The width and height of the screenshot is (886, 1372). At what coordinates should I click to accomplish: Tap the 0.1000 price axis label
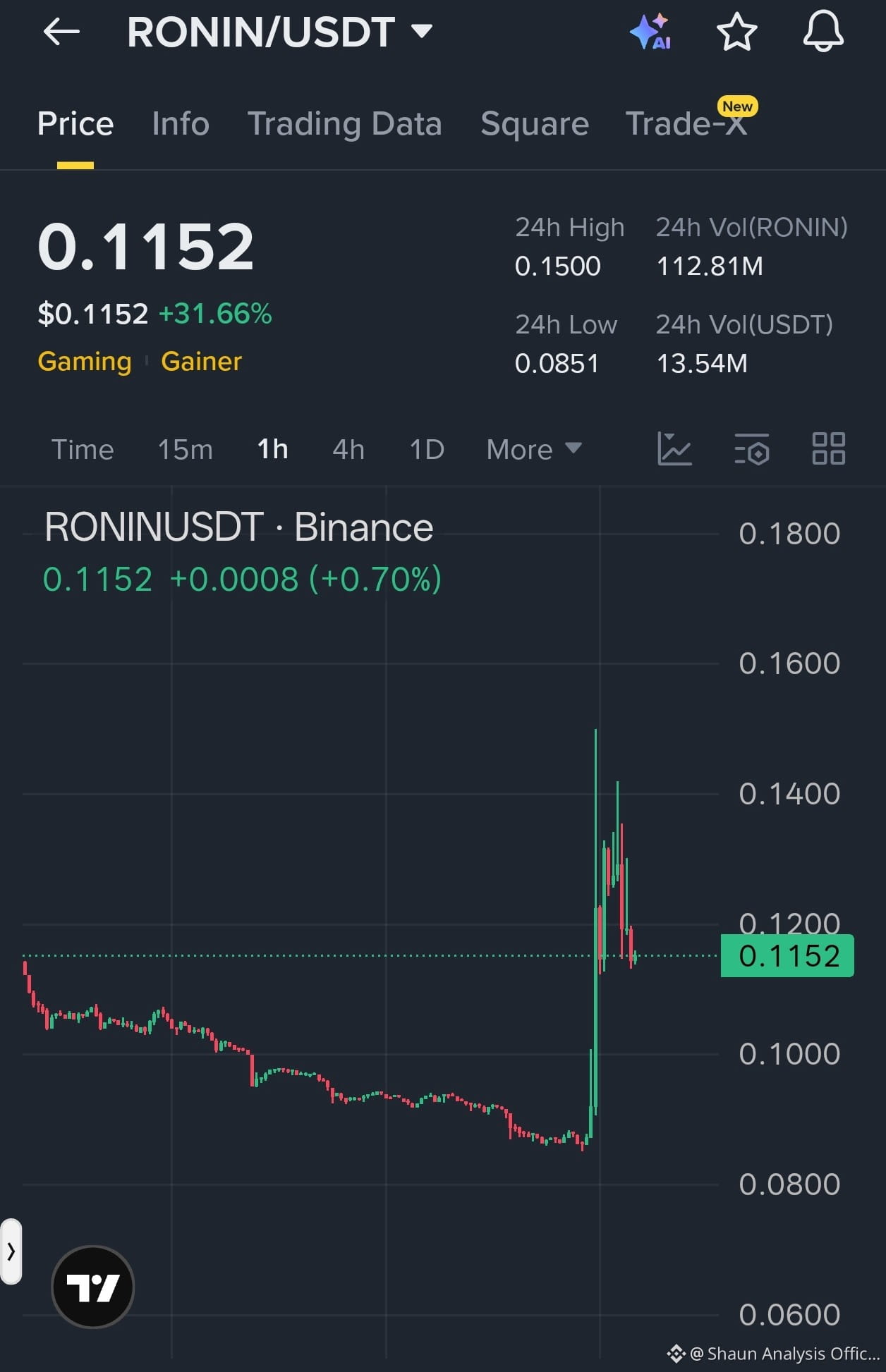coord(789,1054)
